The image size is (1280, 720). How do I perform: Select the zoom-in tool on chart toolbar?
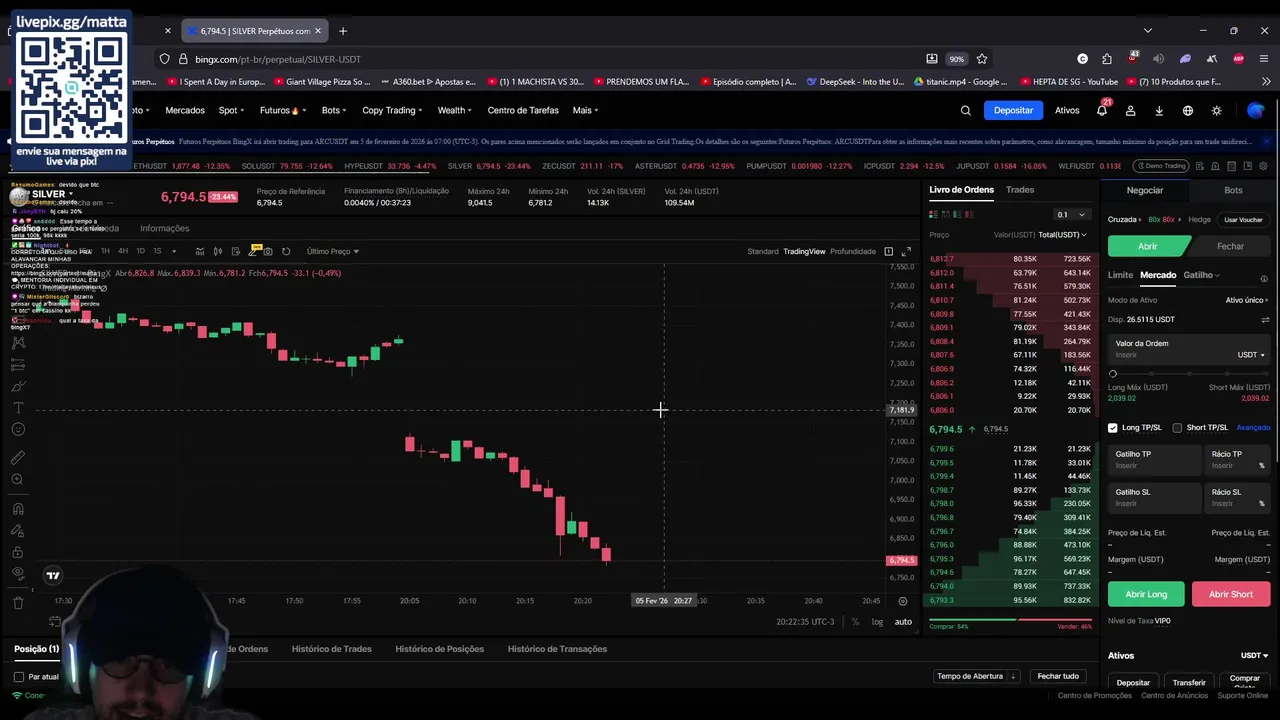point(18,479)
